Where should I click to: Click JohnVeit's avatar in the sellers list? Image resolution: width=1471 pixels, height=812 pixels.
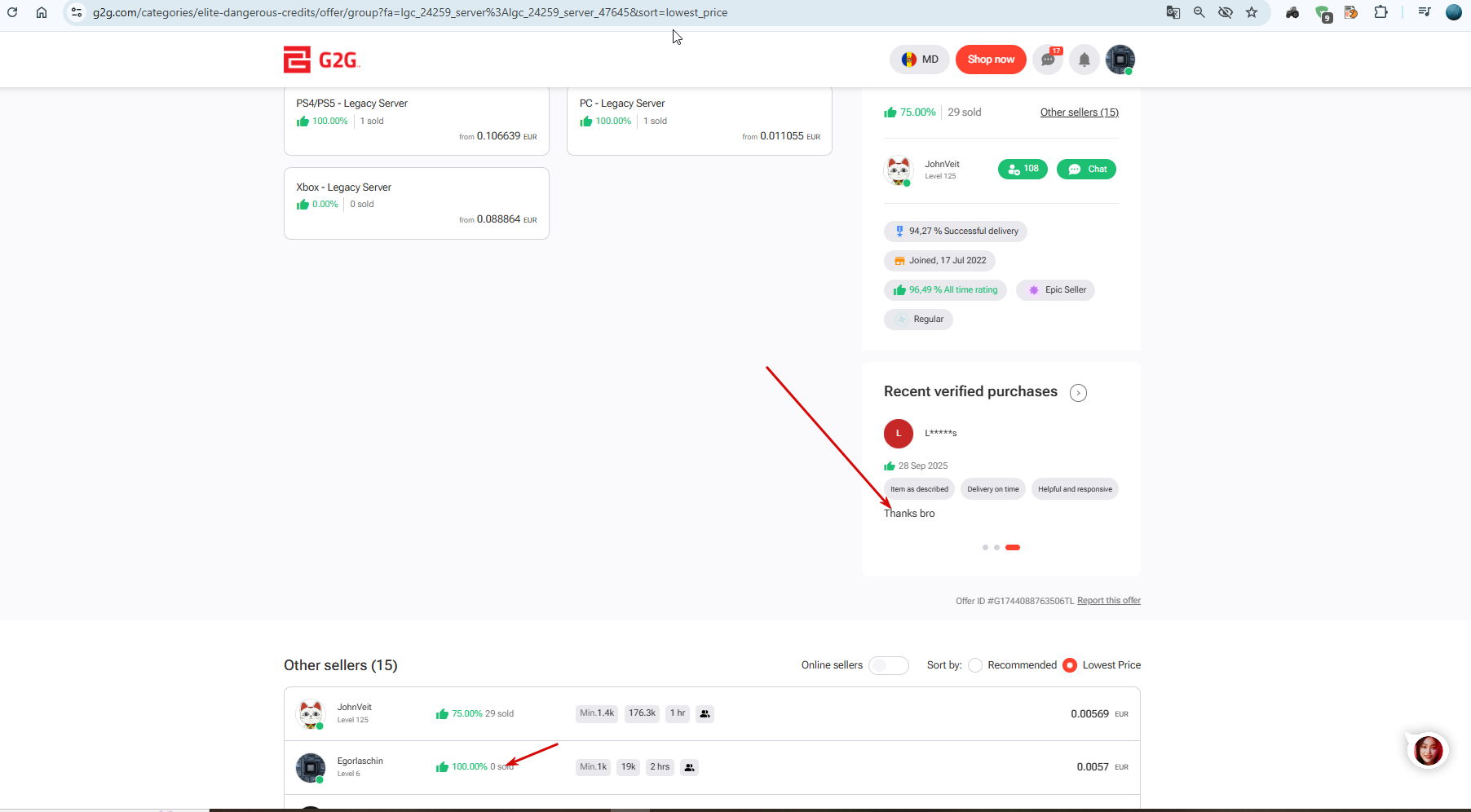click(x=311, y=714)
